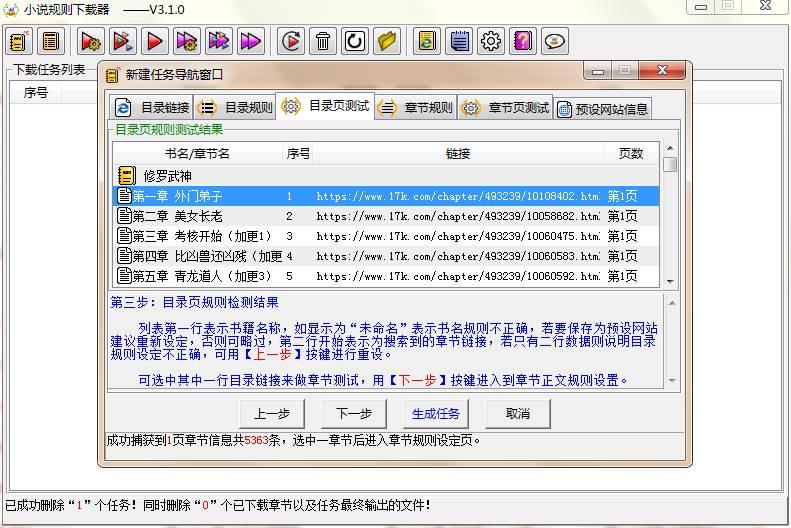Click the trash can delete icon
The image size is (791, 528).
[323, 41]
